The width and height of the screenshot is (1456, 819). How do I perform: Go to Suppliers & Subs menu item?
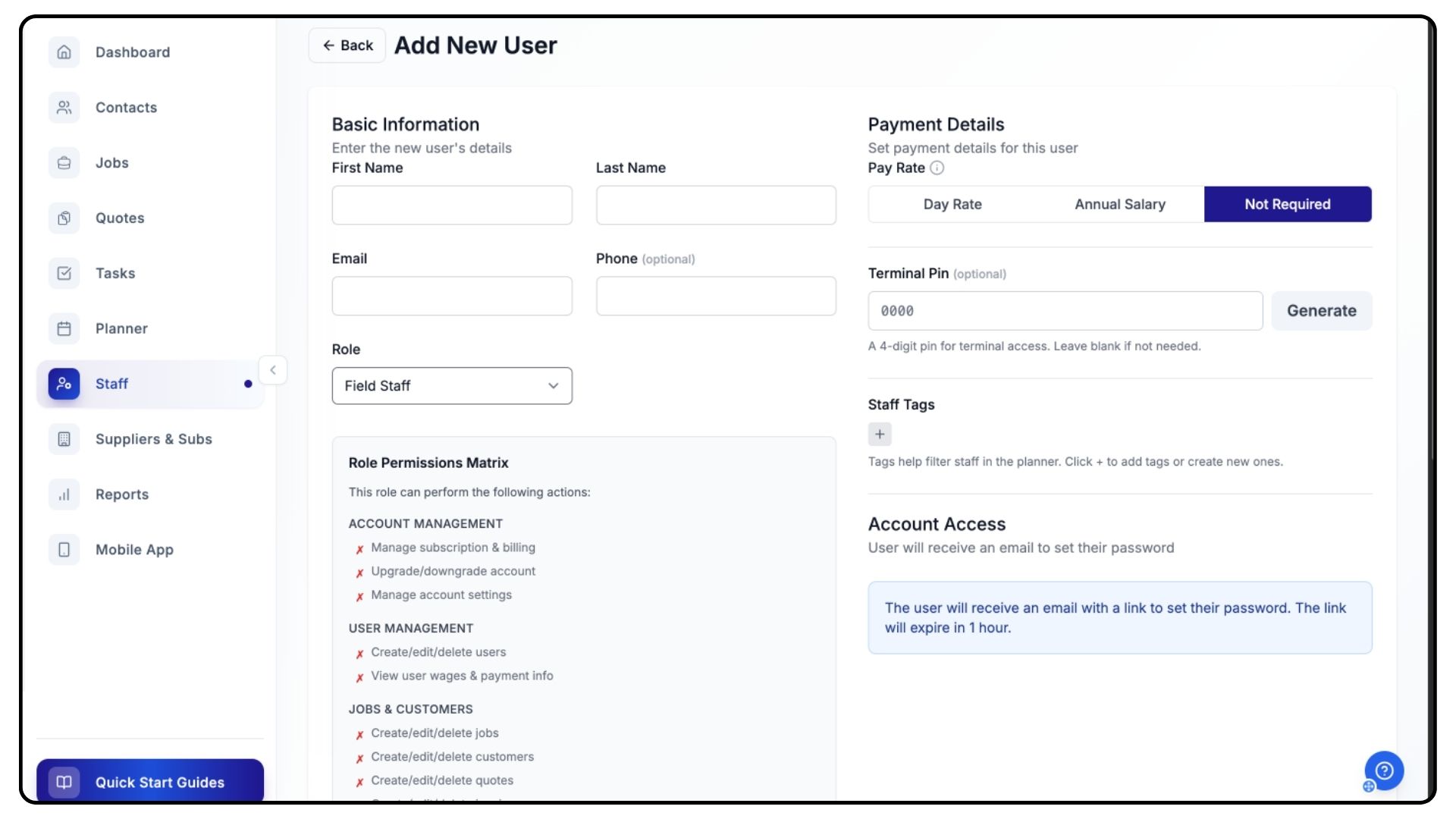click(153, 439)
